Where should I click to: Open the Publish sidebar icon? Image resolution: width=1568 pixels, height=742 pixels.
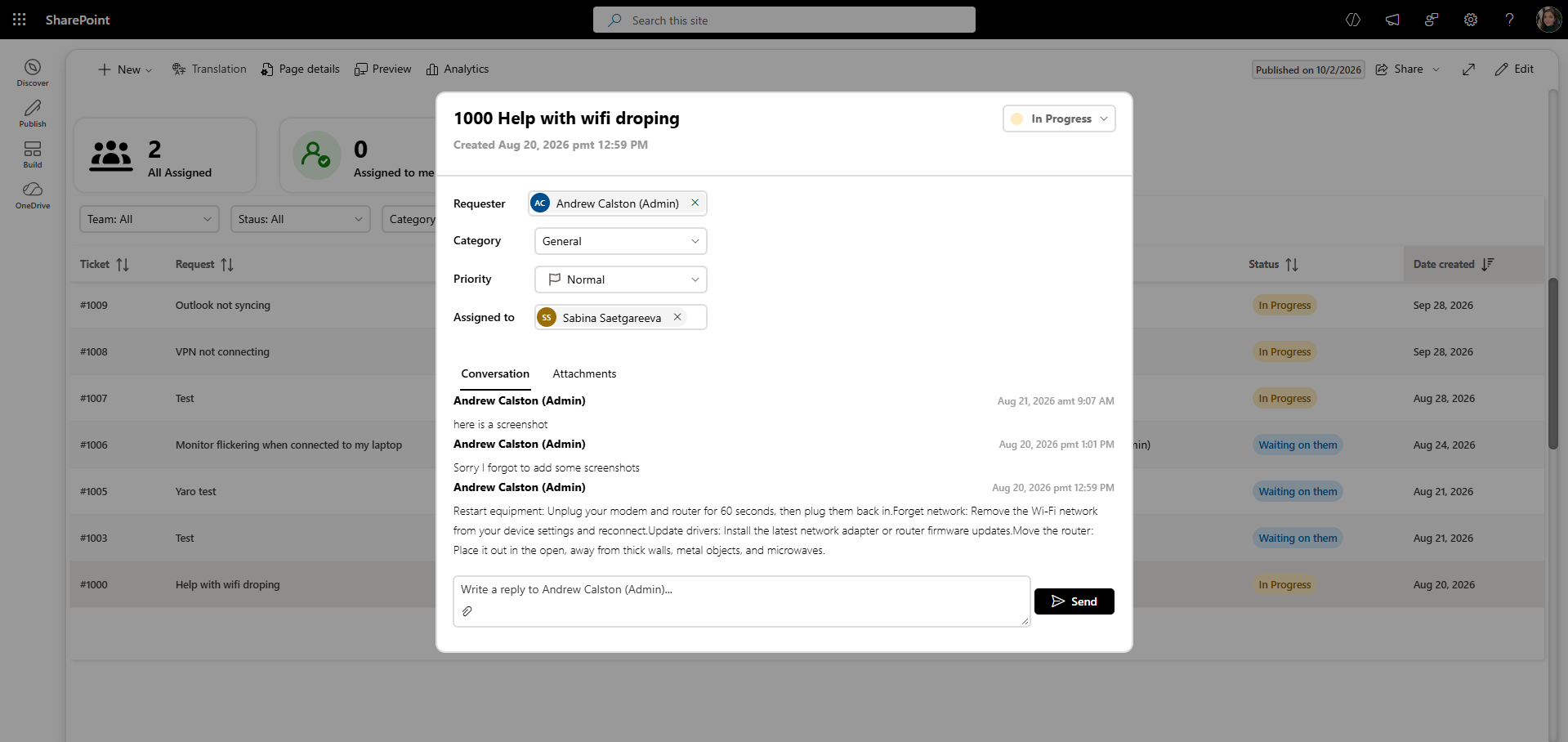coord(33,114)
